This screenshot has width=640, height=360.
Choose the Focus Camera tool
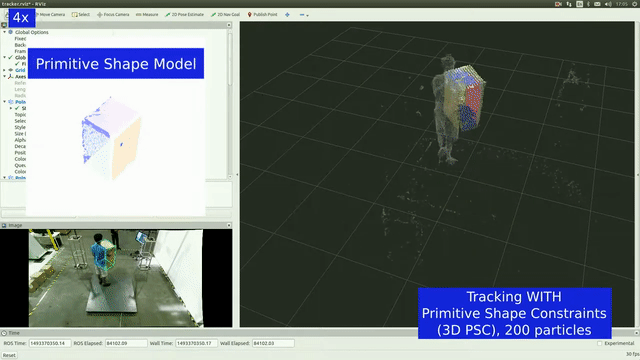pos(113,15)
